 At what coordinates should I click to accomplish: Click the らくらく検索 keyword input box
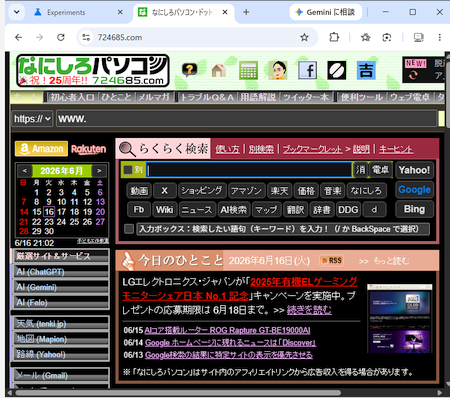[249, 170]
